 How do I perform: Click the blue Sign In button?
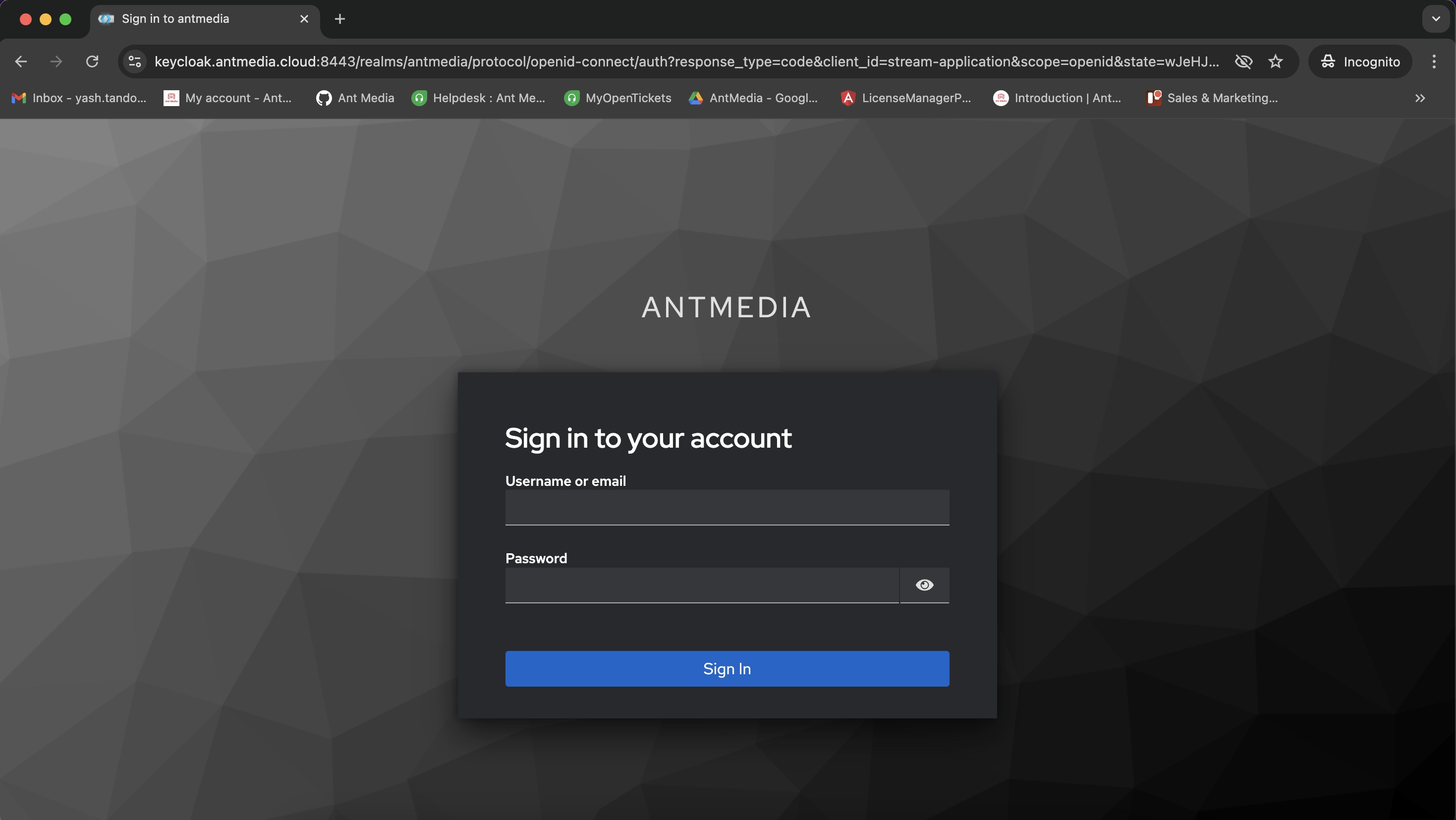[x=727, y=668]
